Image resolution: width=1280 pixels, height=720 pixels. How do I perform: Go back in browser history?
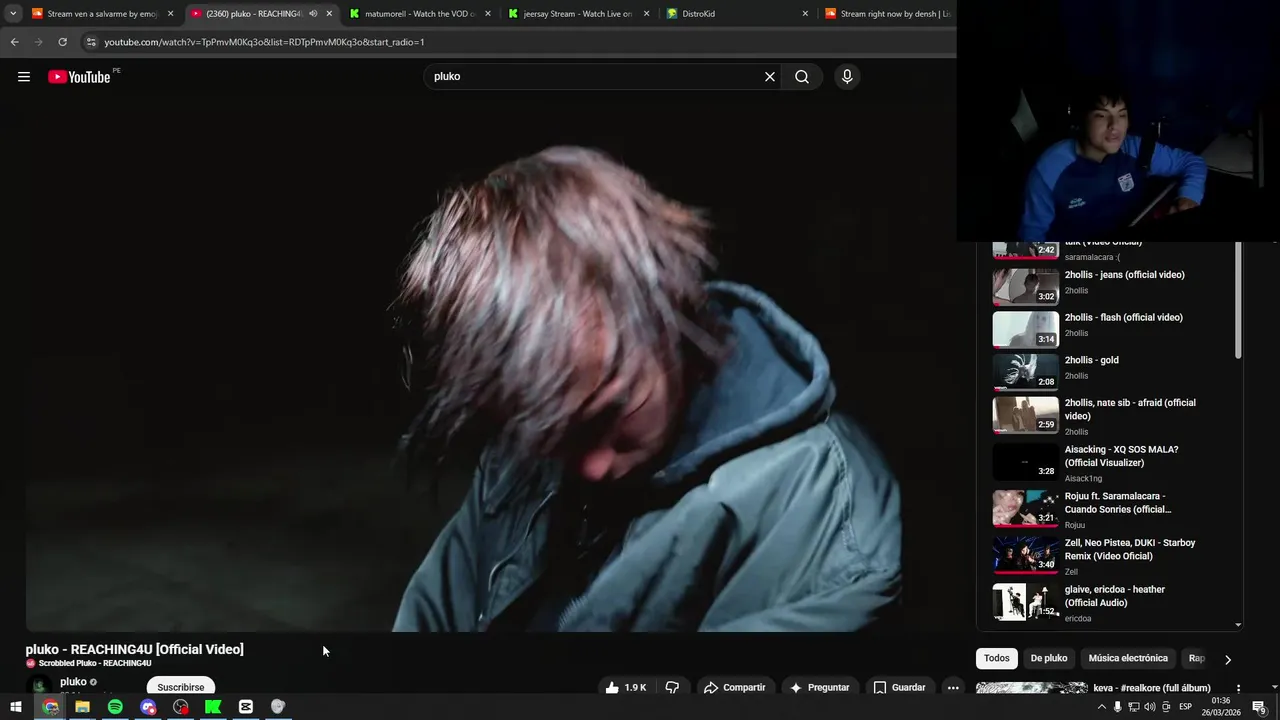click(14, 42)
